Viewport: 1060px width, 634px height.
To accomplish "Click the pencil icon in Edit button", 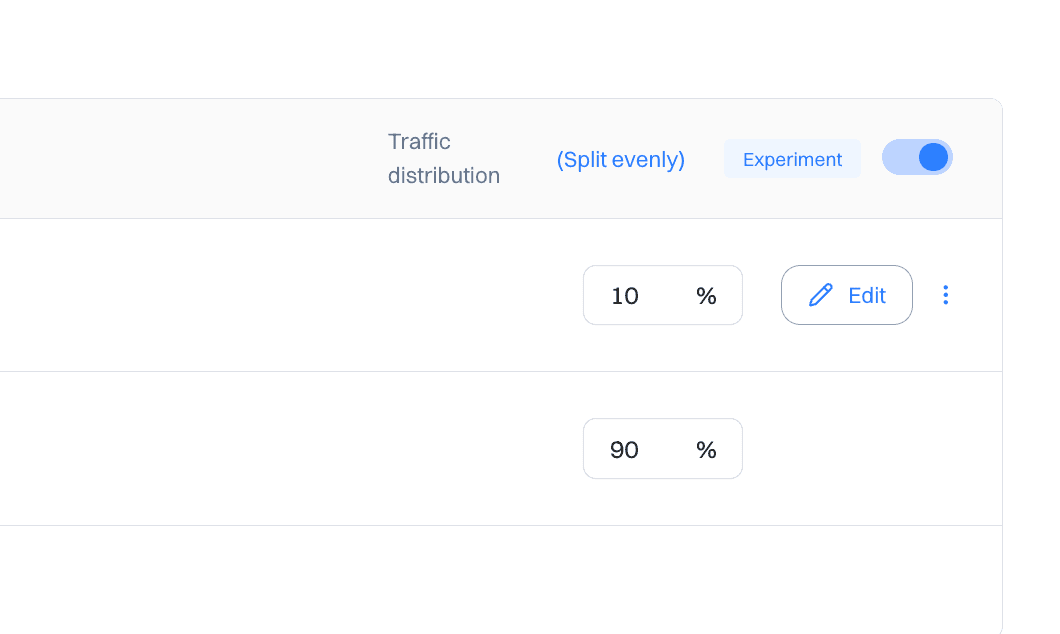I will point(821,295).
